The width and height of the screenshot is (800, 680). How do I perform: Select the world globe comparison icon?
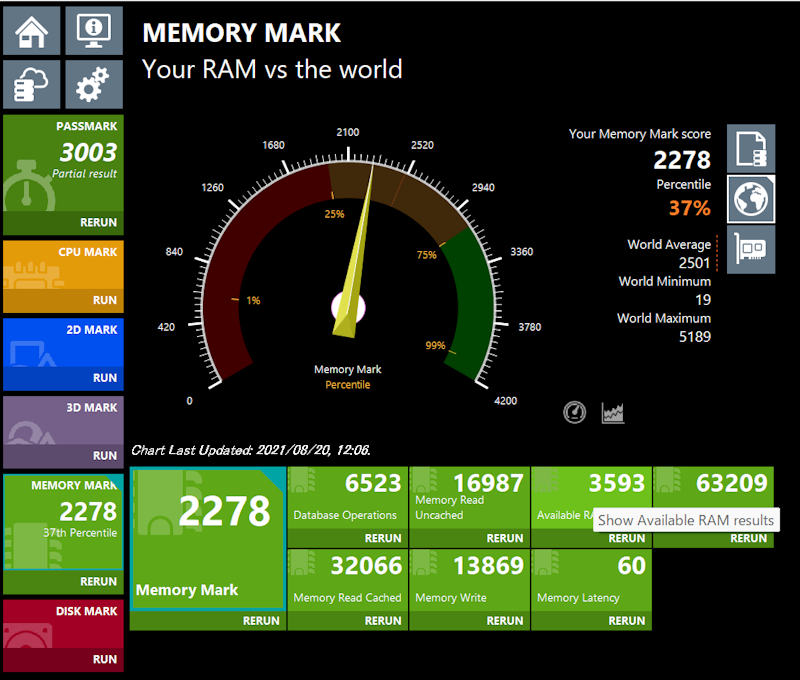point(751,199)
